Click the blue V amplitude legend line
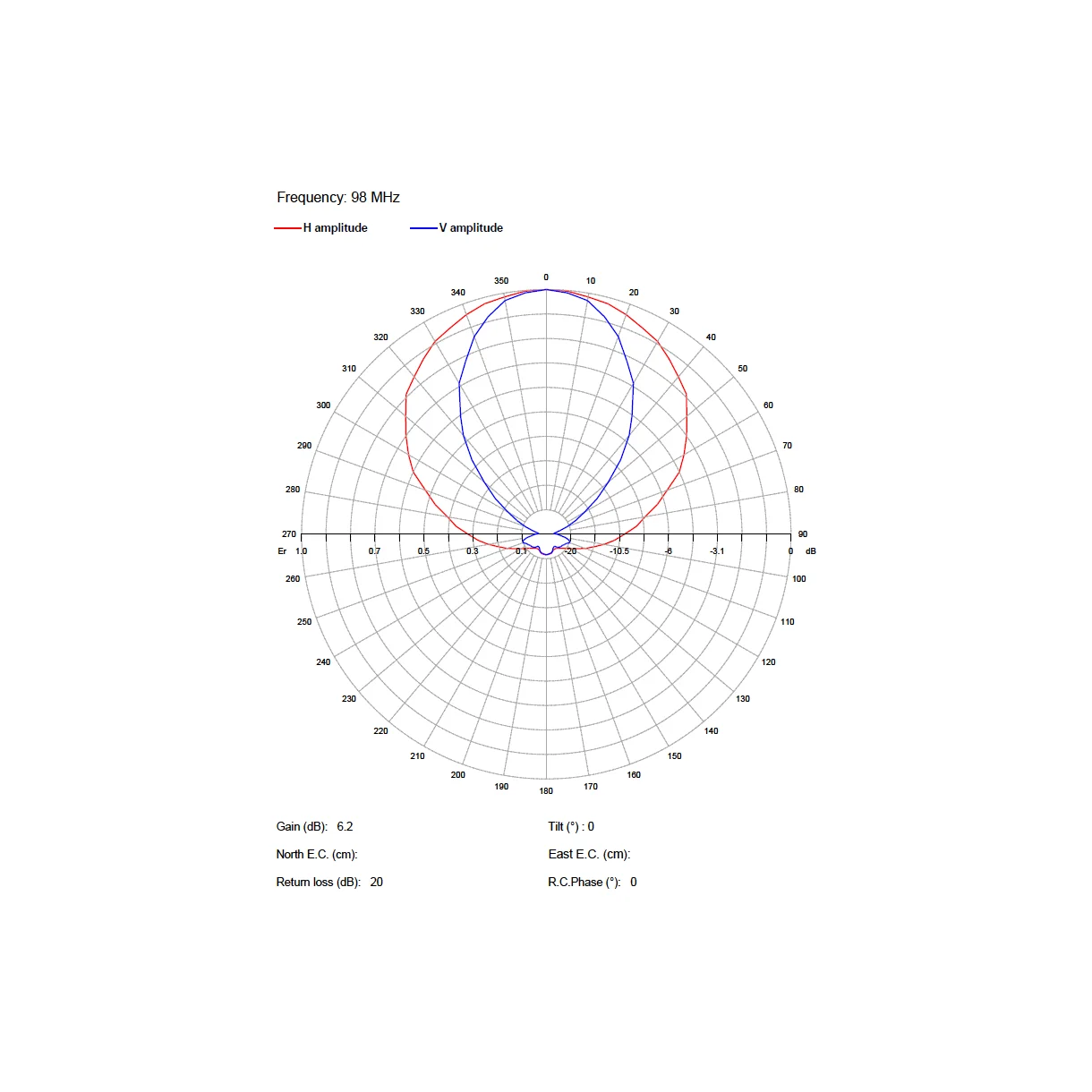The width and height of the screenshot is (1092, 1092). [x=423, y=228]
